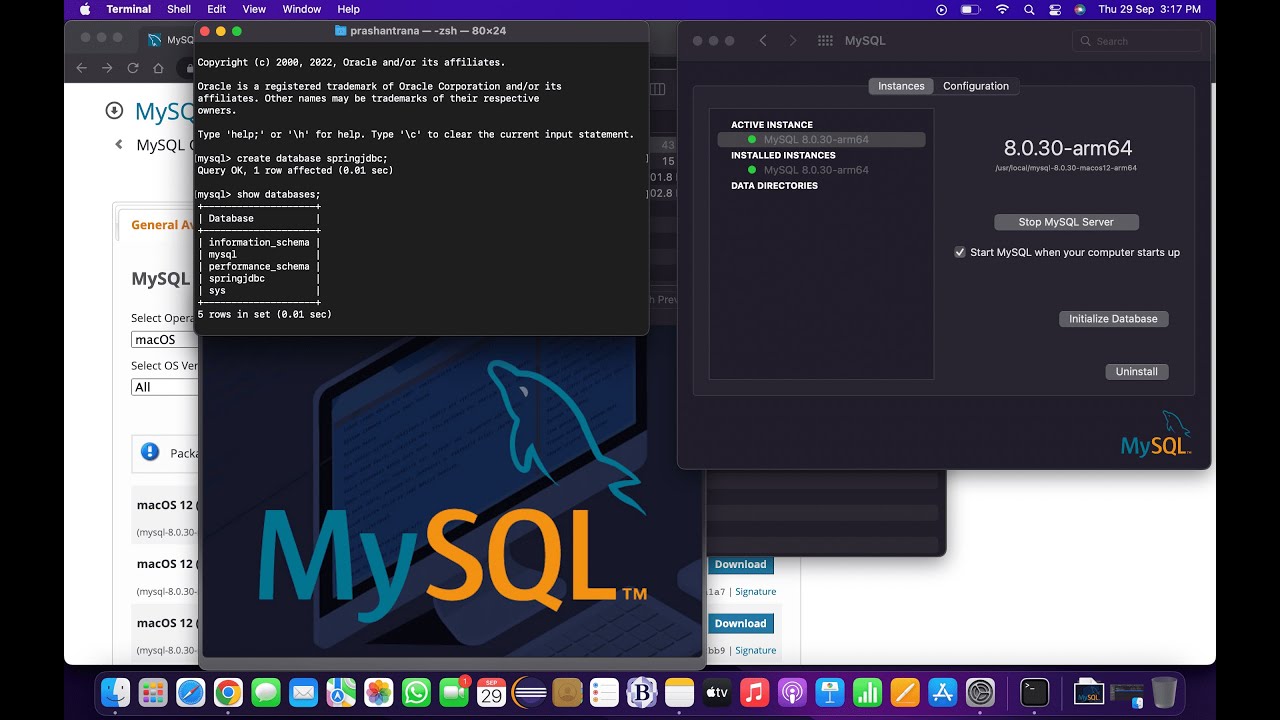
Task: Open Wi-Fi status in menu bar
Action: [1001, 9]
